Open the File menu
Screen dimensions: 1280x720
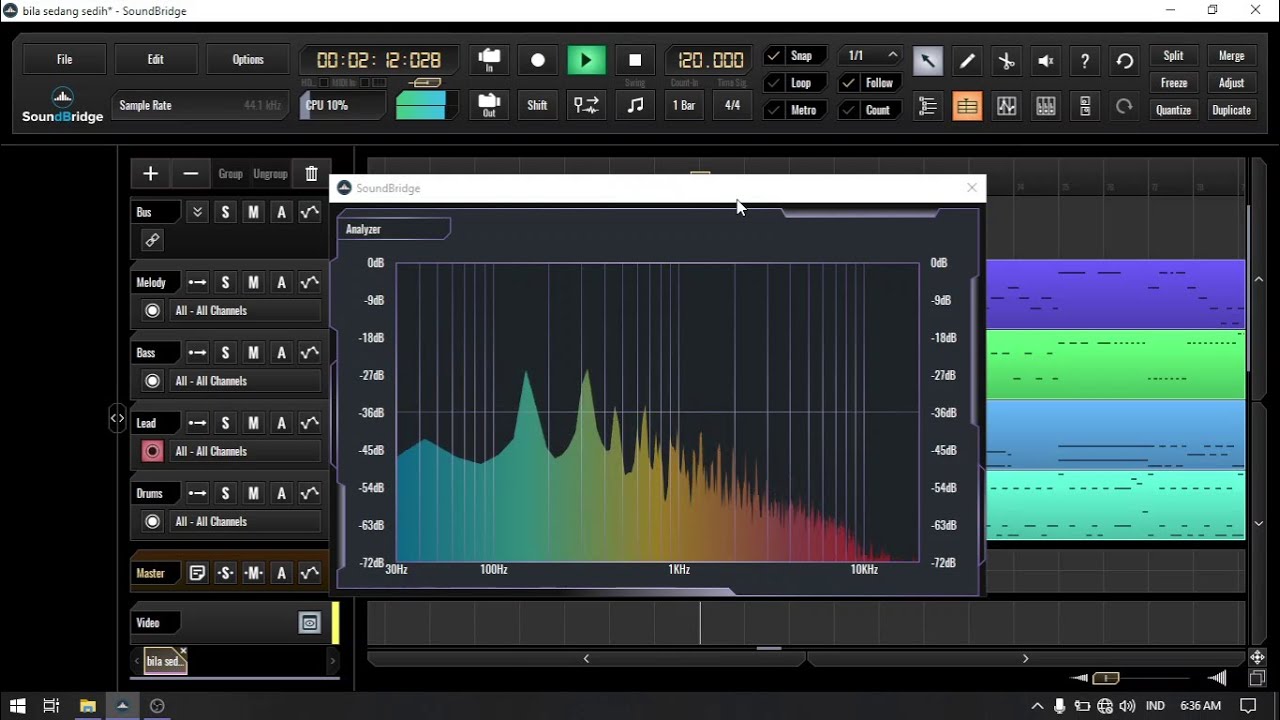click(64, 60)
